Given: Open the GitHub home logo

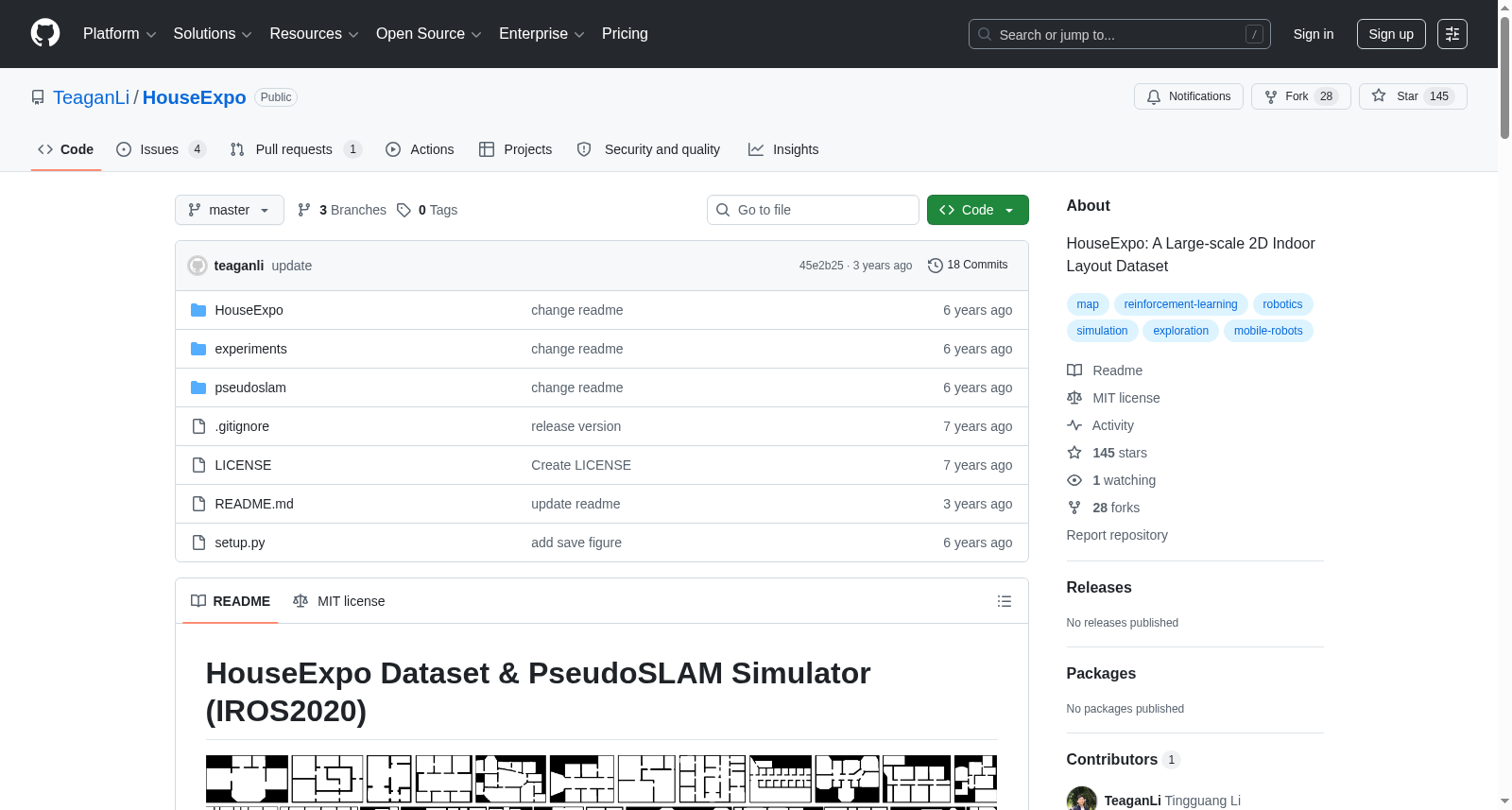Looking at the screenshot, I should [x=45, y=33].
